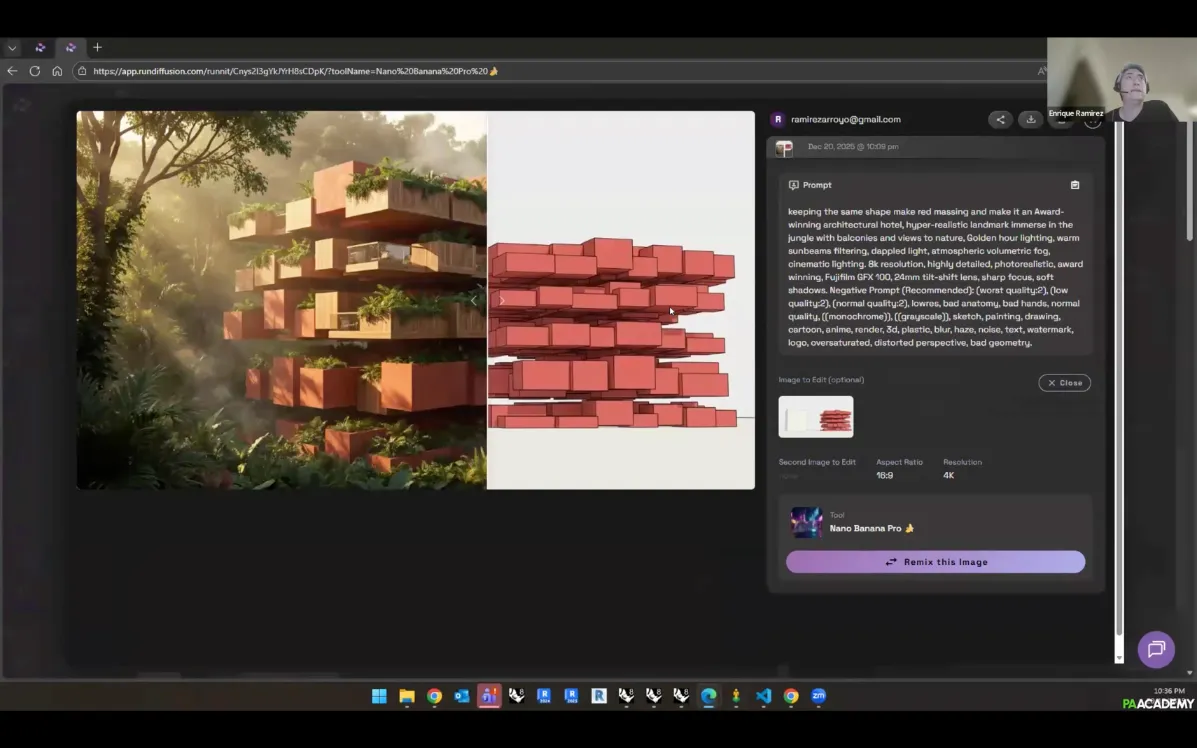The height and width of the screenshot is (748, 1197).
Task: Click the Close button beside Image to Edit
Action: pyautogui.click(x=1064, y=383)
